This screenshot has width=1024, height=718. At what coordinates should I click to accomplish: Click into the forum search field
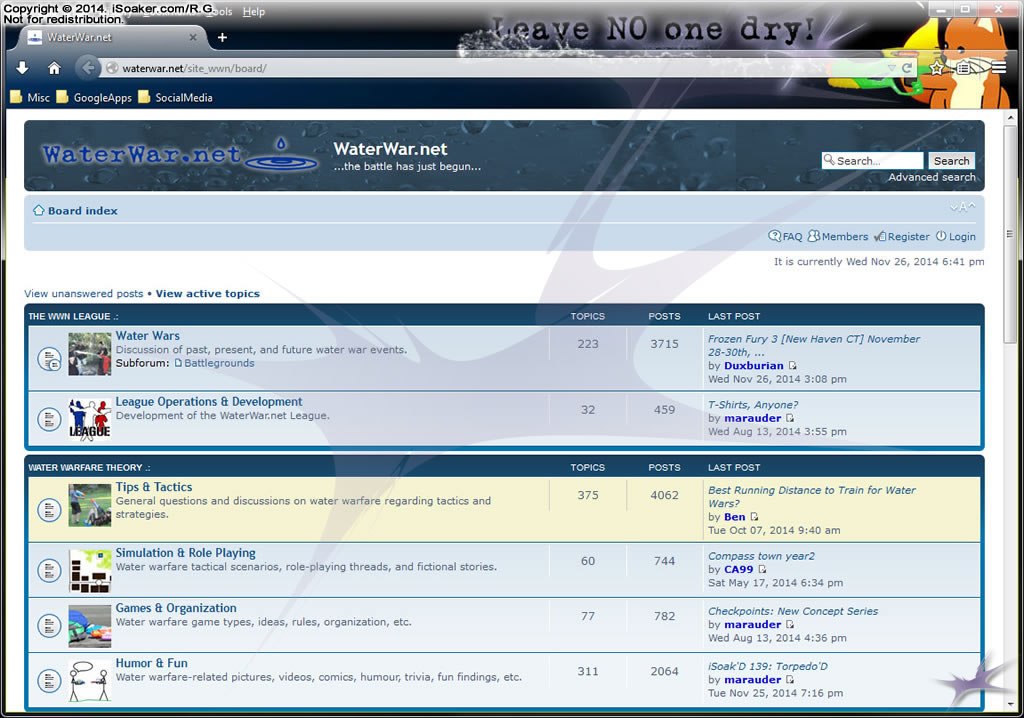872,161
